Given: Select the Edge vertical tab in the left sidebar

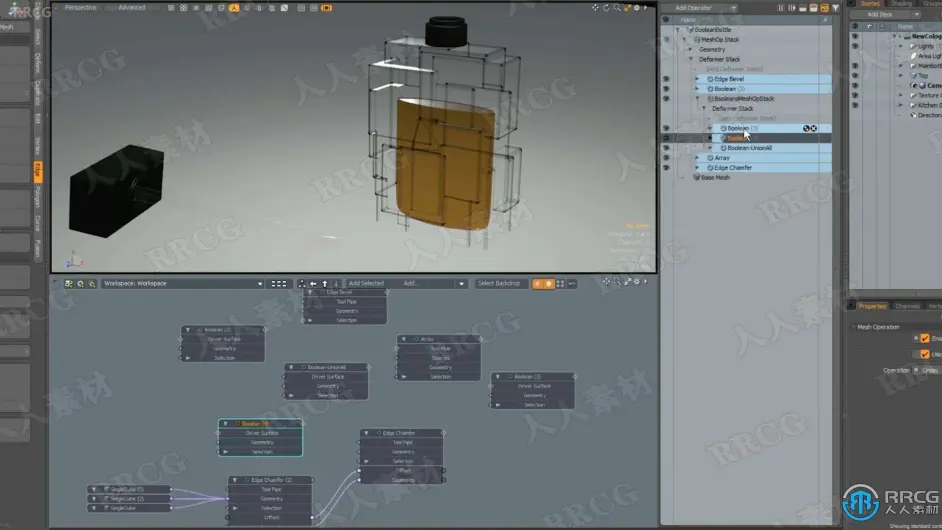Looking at the screenshot, I should [38, 171].
